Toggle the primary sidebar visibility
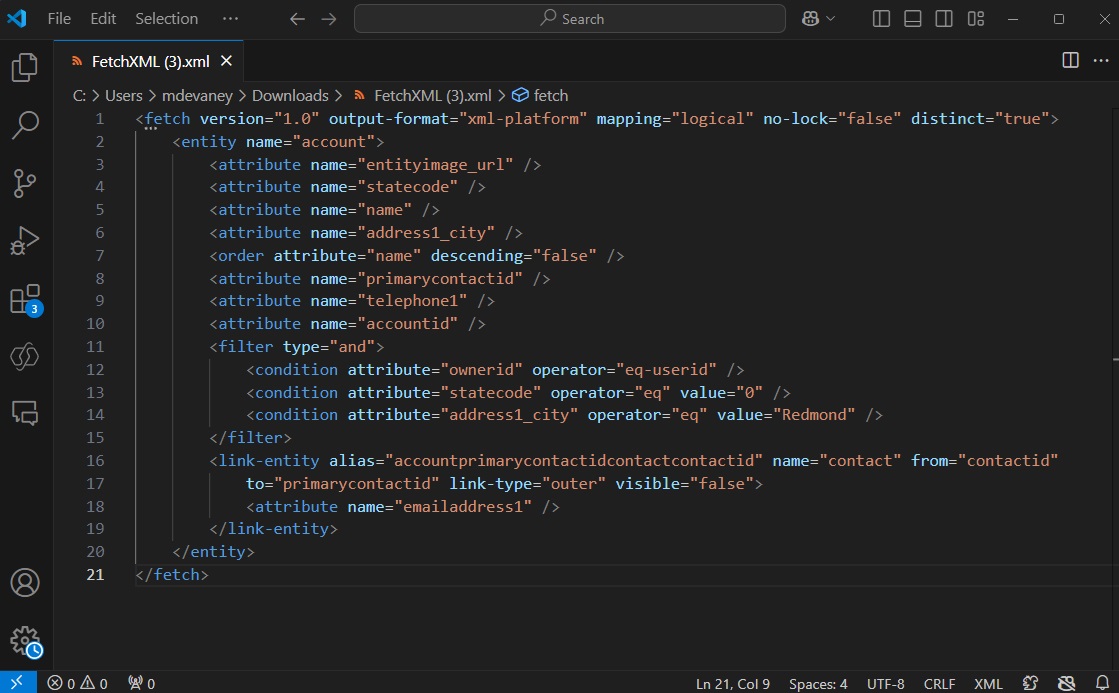This screenshot has width=1119, height=693. click(x=880, y=18)
